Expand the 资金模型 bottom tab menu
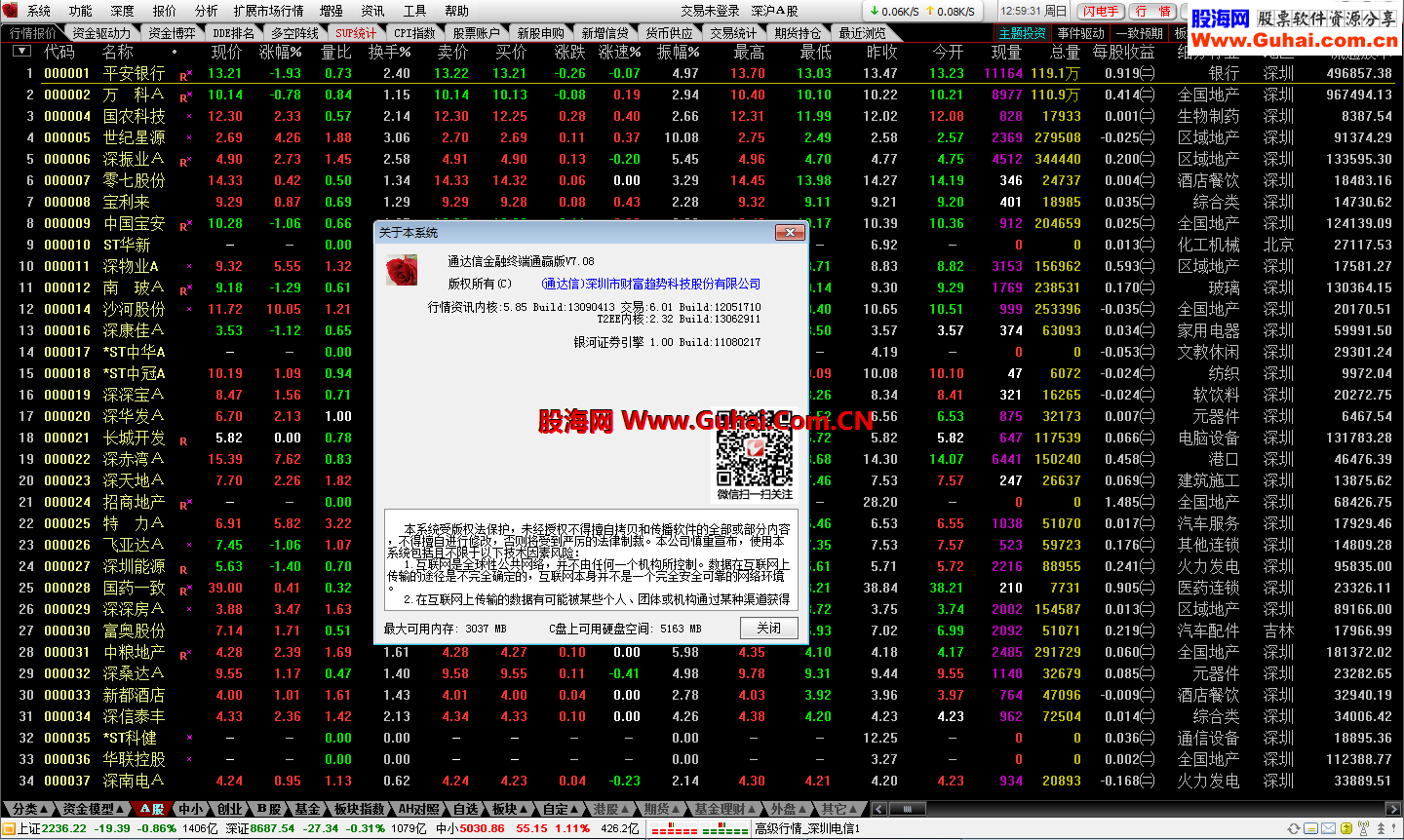 click(94, 809)
